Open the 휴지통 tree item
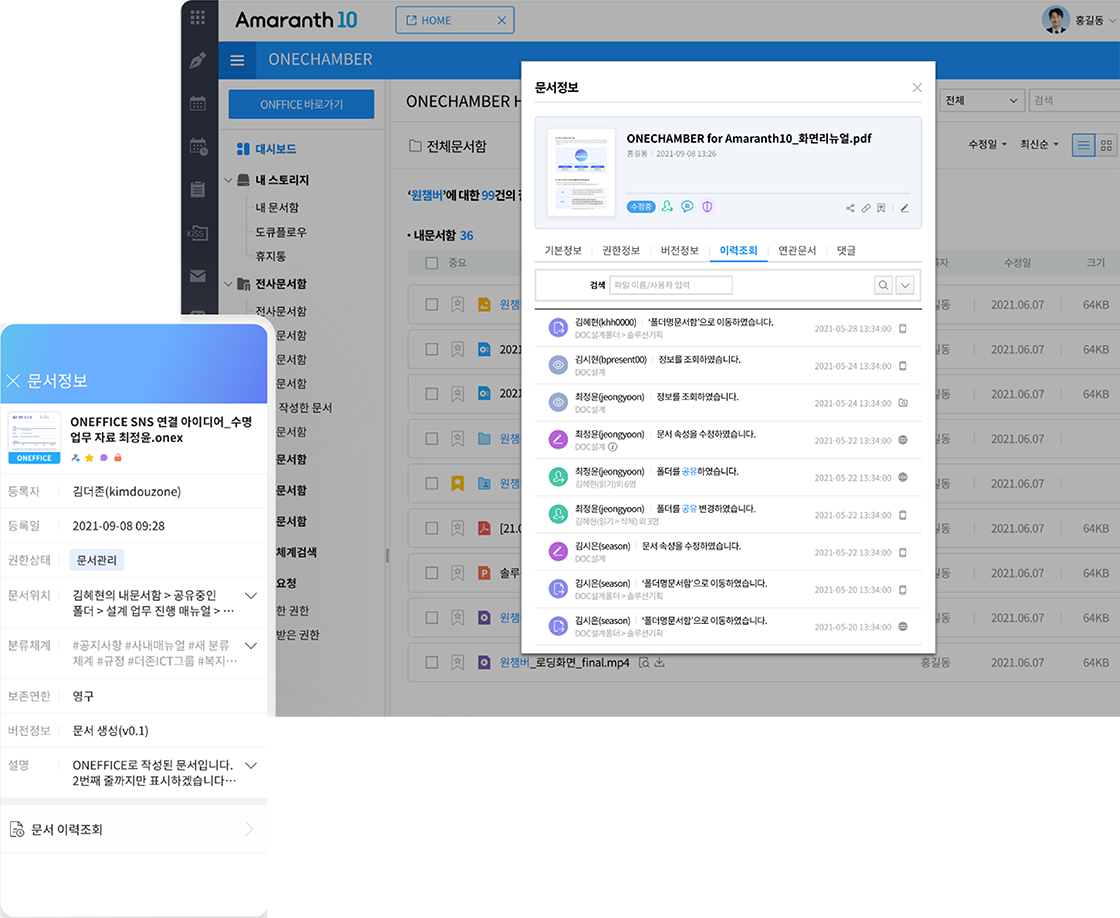 pos(271,256)
